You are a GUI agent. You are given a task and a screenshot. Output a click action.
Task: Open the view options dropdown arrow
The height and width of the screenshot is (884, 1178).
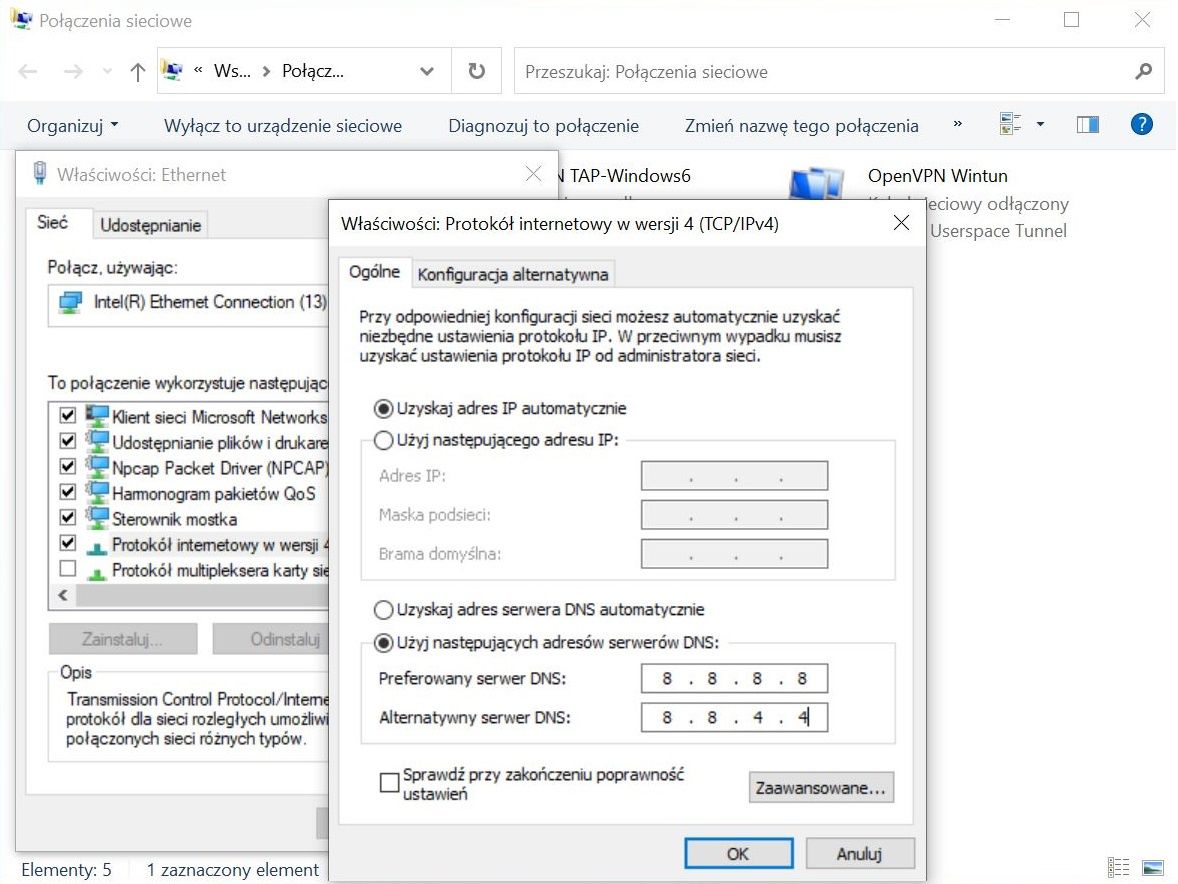(1041, 124)
